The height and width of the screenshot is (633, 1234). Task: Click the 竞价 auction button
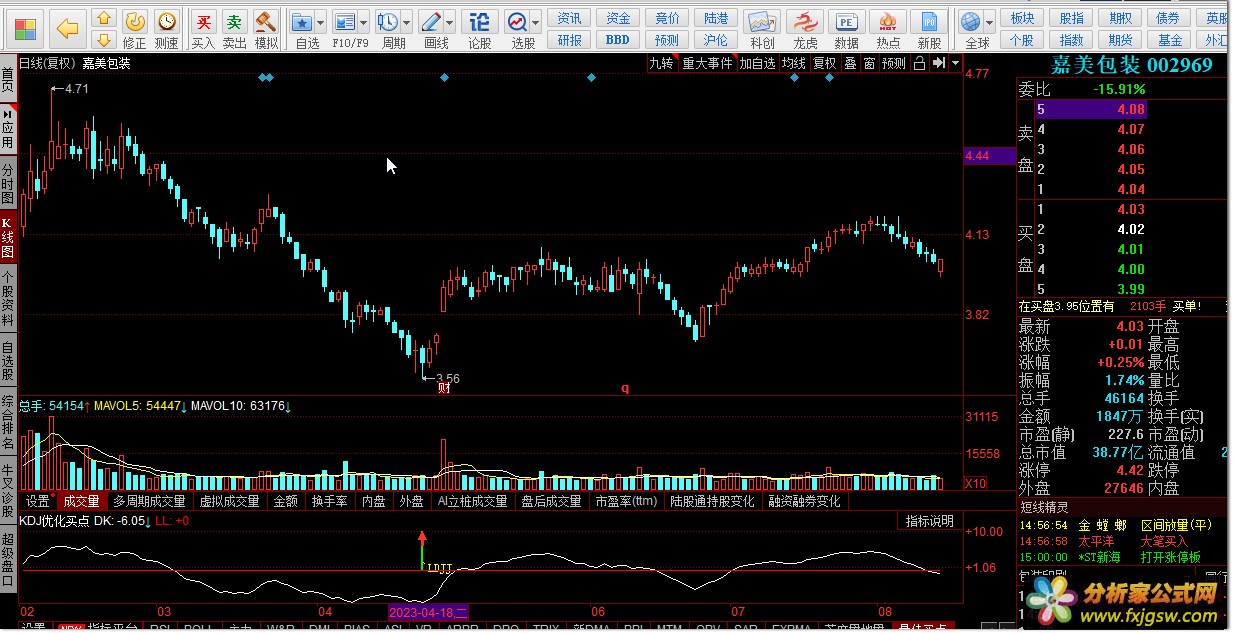coord(667,18)
